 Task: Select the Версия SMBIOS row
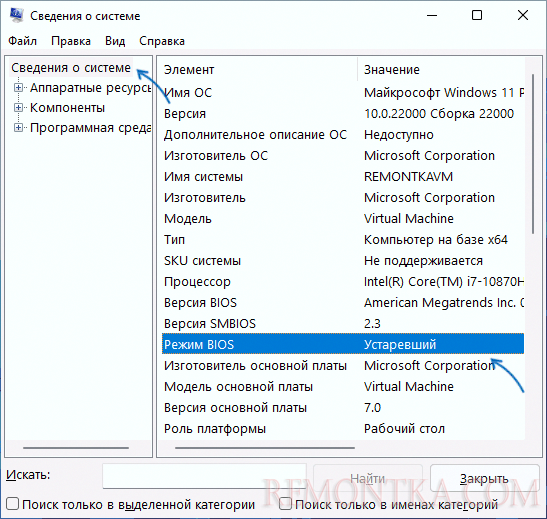point(343,324)
